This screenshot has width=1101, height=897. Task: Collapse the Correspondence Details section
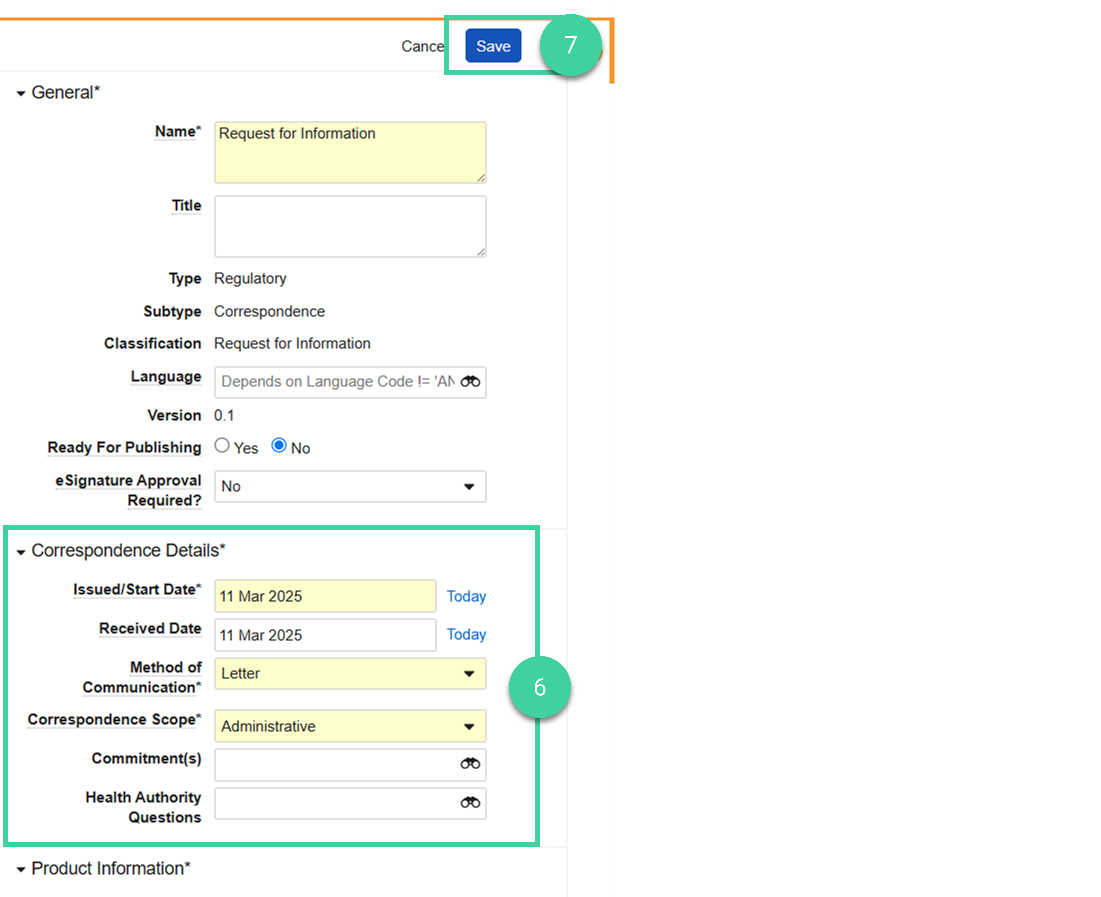(x=21, y=552)
